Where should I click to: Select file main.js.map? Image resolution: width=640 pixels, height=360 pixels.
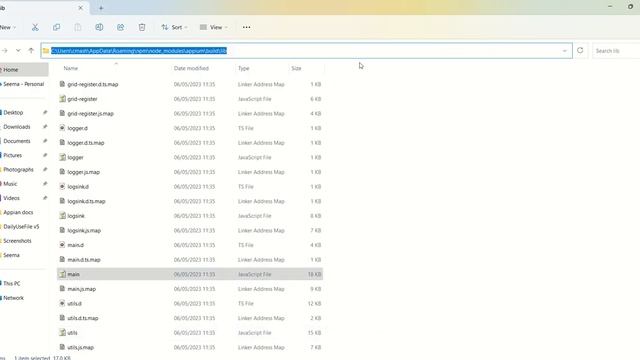(190, 289)
